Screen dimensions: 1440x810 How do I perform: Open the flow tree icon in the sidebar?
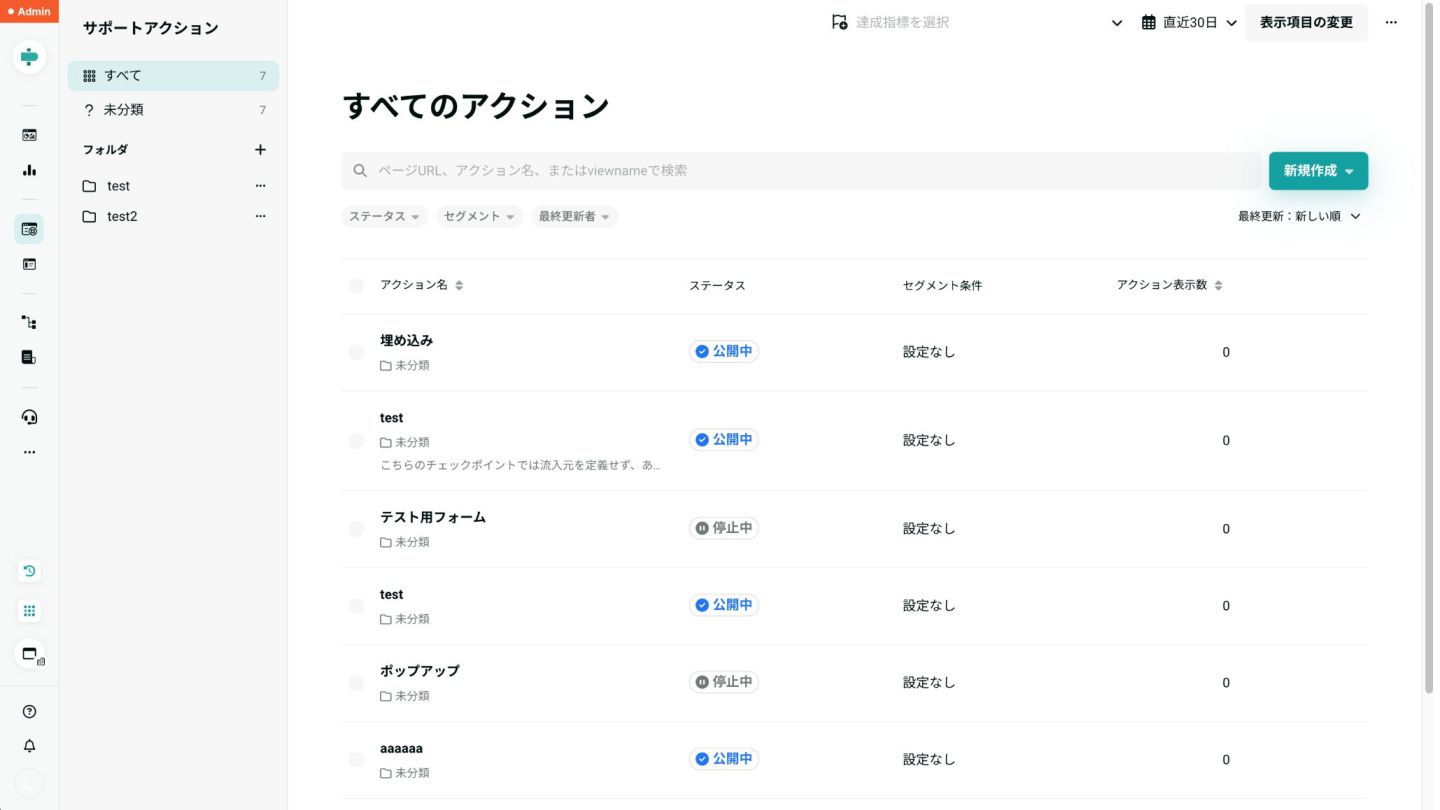coord(29,322)
